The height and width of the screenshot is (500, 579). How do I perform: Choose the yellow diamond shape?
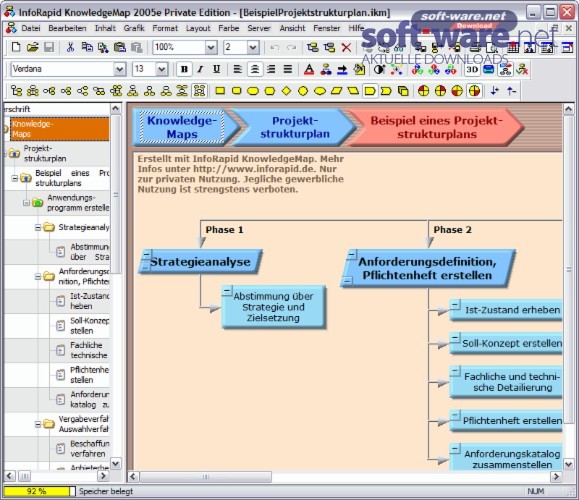pos(286,91)
